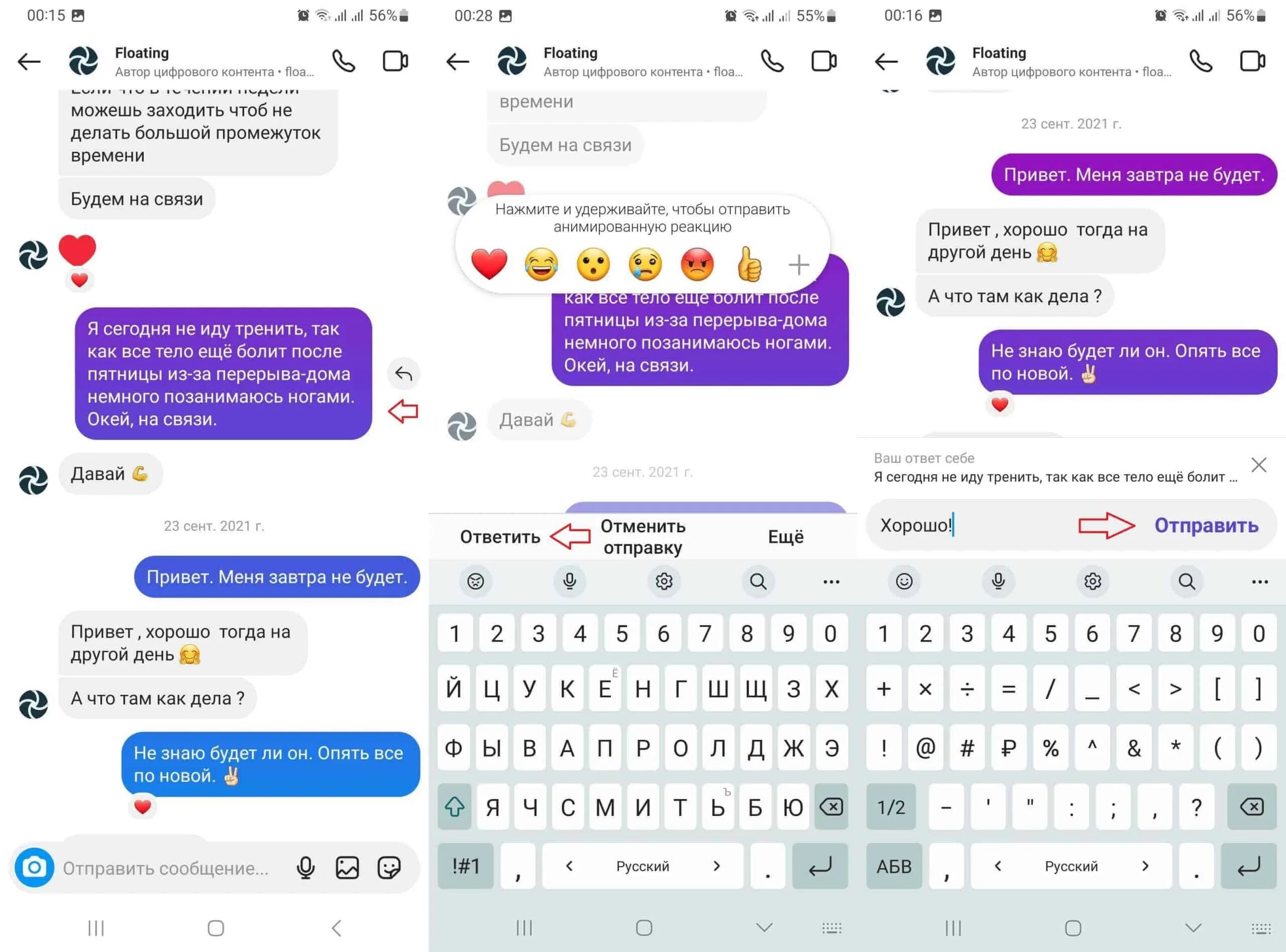1286x952 pixels.
Task: Tap the reply arrow beside the purple message
Action: (403, 374)
